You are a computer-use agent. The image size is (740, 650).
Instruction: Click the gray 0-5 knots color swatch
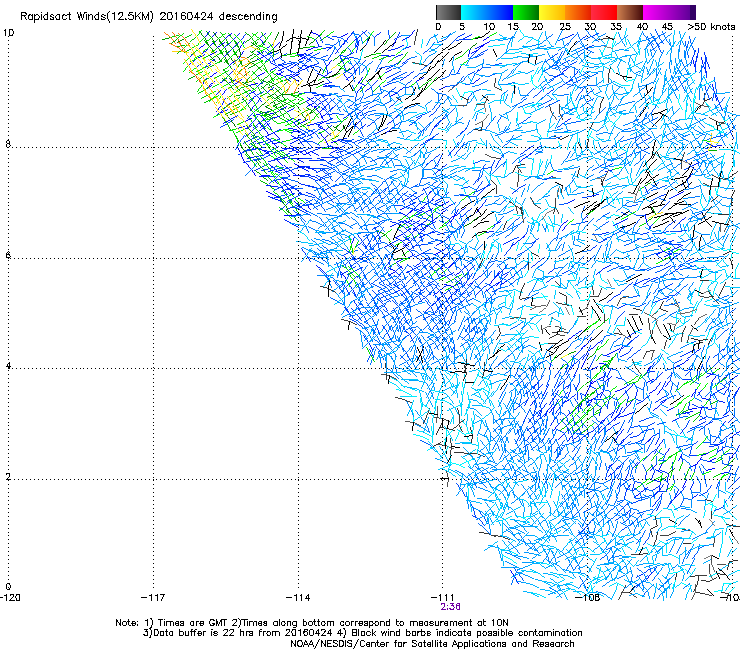(448, 12)
